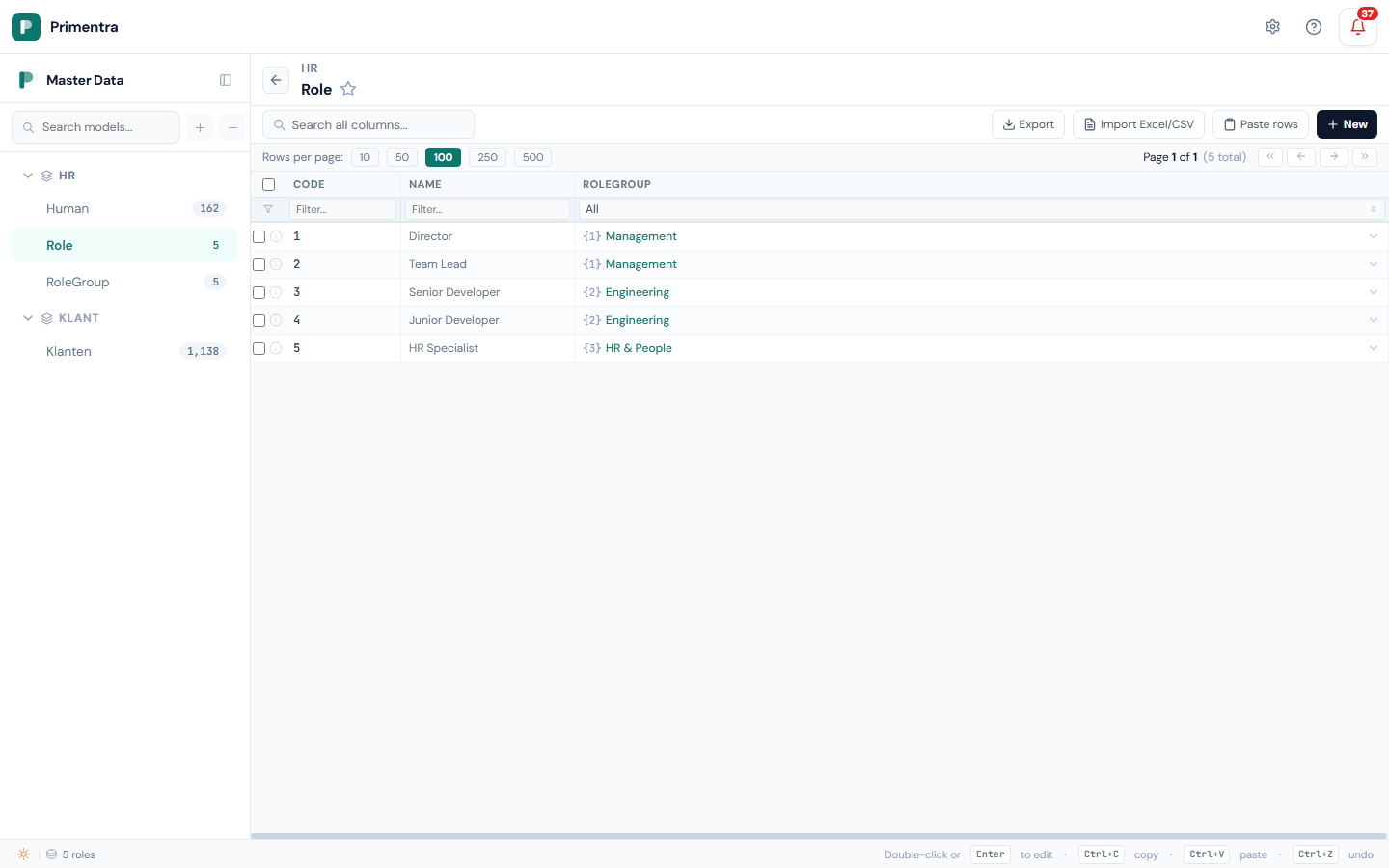Toggle the light theme sun icon
Image resolution: width=1389 pixels, height=868 pixels.
(x=24, y=854)
